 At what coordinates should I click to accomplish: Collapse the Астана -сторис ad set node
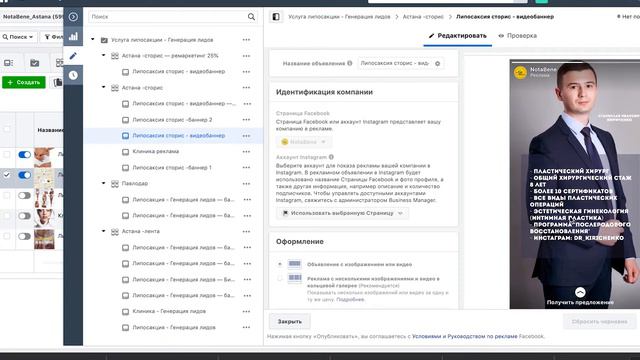[103, 87]
